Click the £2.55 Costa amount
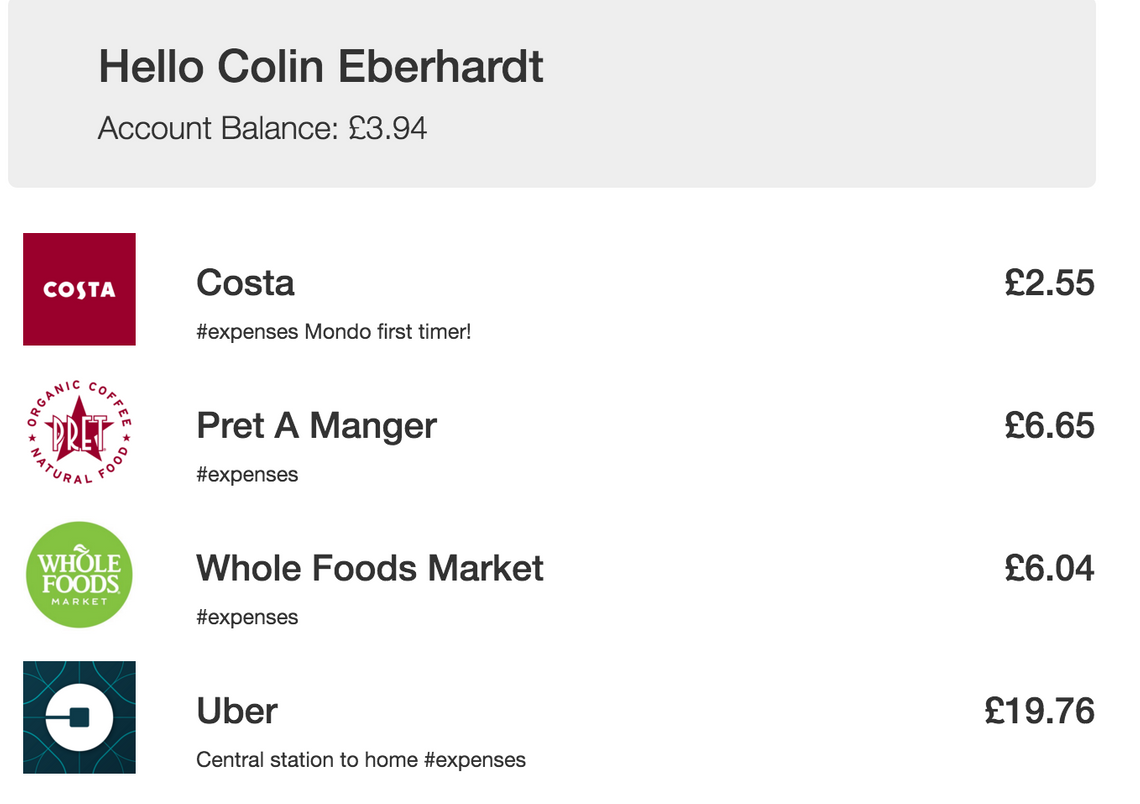This screenshot has width=1140, height=804. tap(1049, 283)
